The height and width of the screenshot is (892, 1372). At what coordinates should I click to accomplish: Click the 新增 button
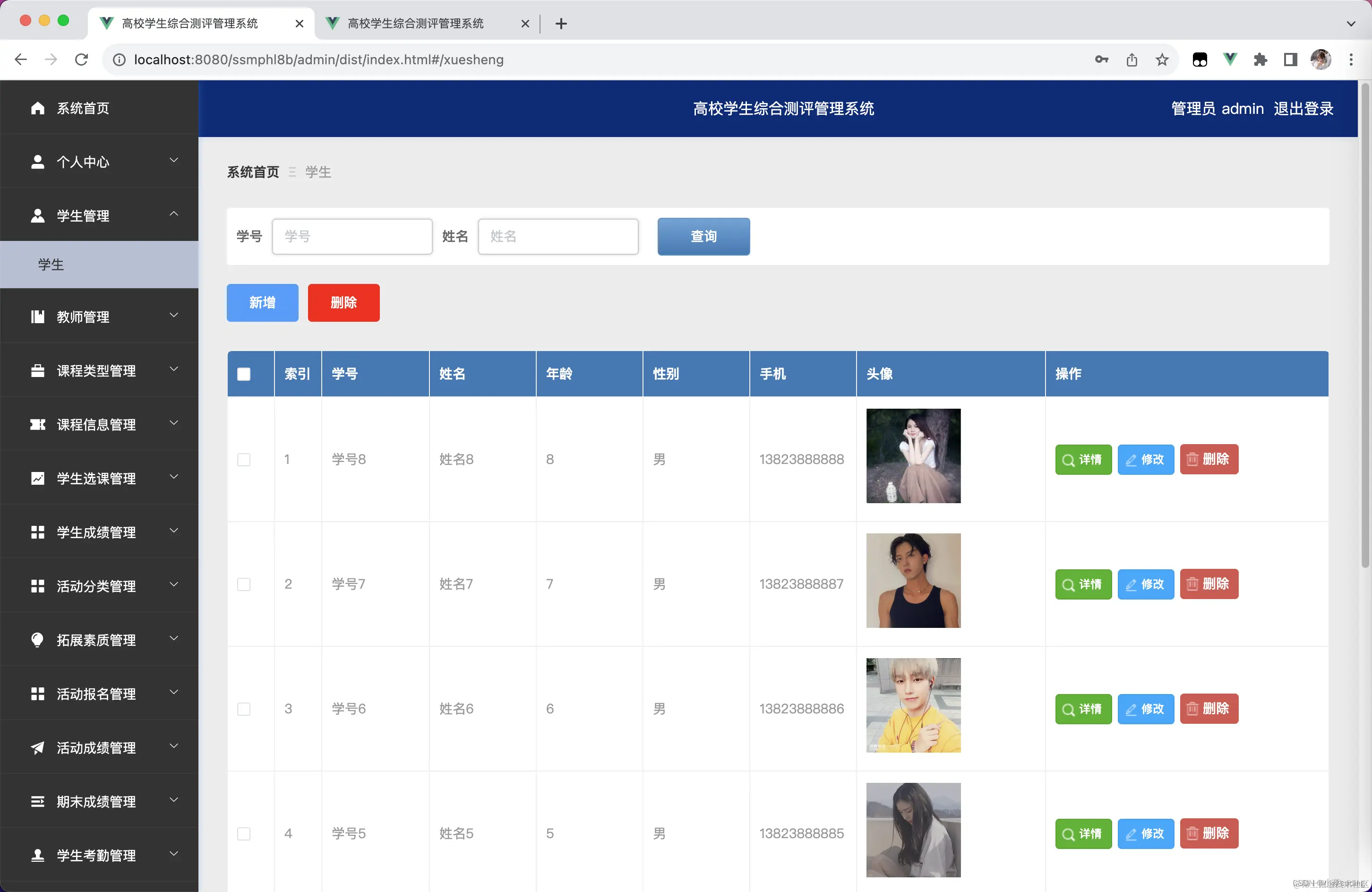[x=262, y=302]
